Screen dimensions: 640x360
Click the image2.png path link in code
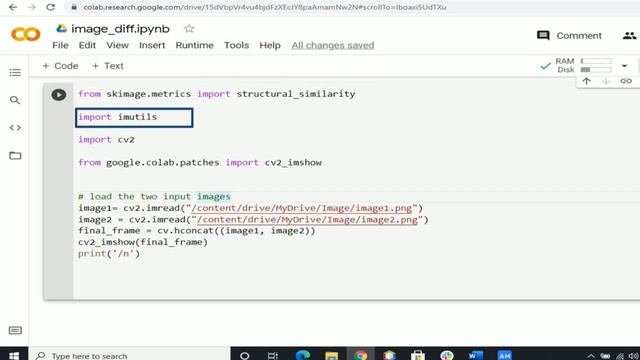point(307,220)
